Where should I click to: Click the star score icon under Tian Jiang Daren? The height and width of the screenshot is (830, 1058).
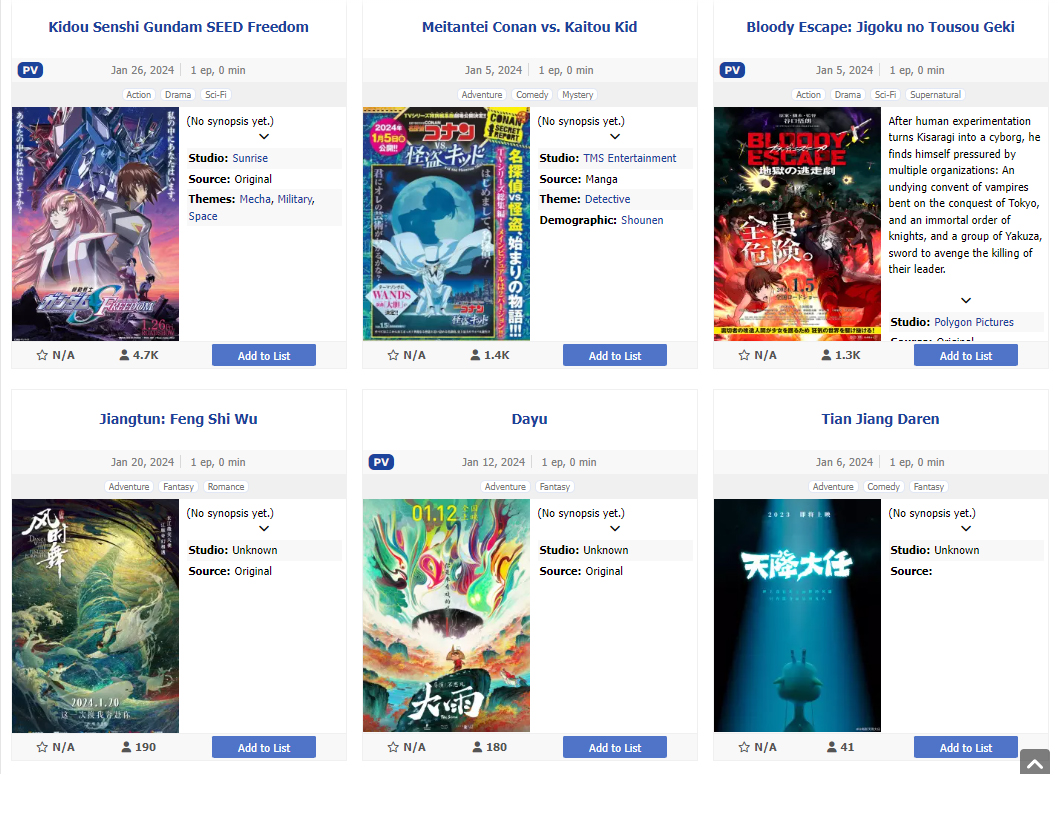coord(744,747)
